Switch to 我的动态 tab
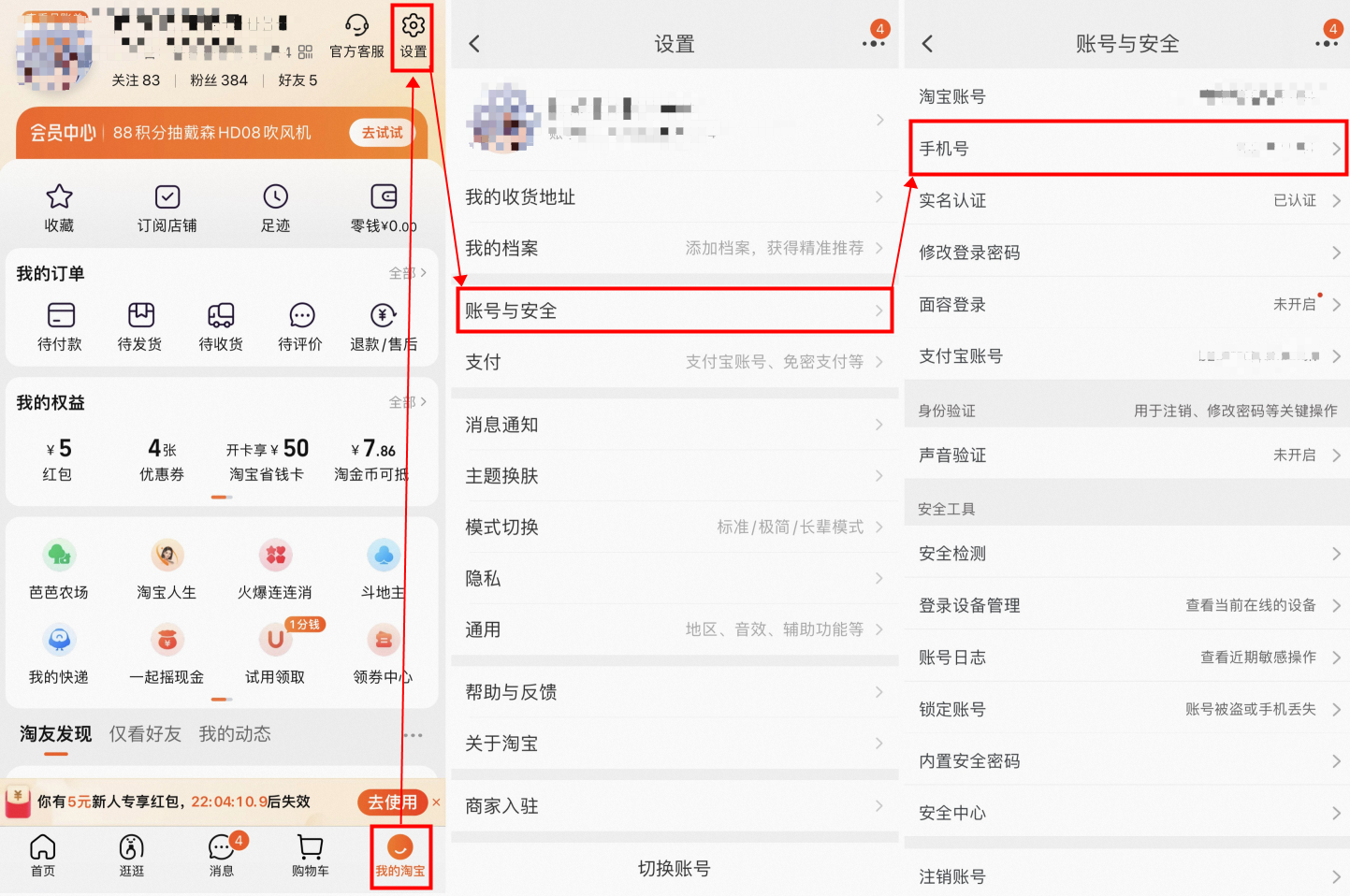Screen dimensions: 1350x896 coord(235,734)
